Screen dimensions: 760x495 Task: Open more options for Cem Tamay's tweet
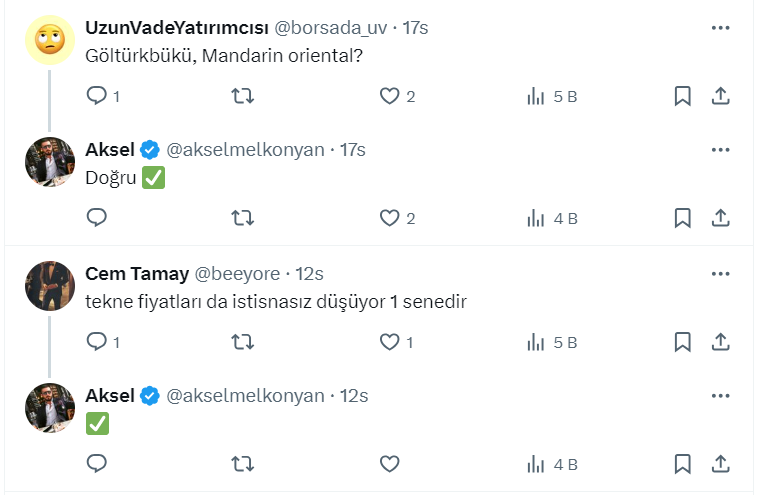[x=720, y=274]
